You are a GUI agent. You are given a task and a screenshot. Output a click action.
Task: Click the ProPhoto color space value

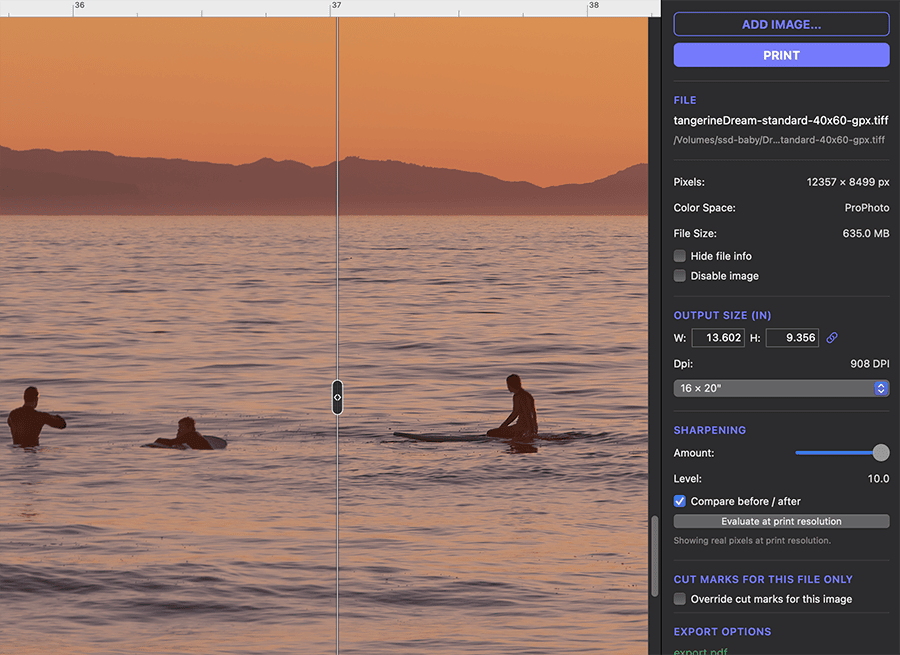point(867,208)
